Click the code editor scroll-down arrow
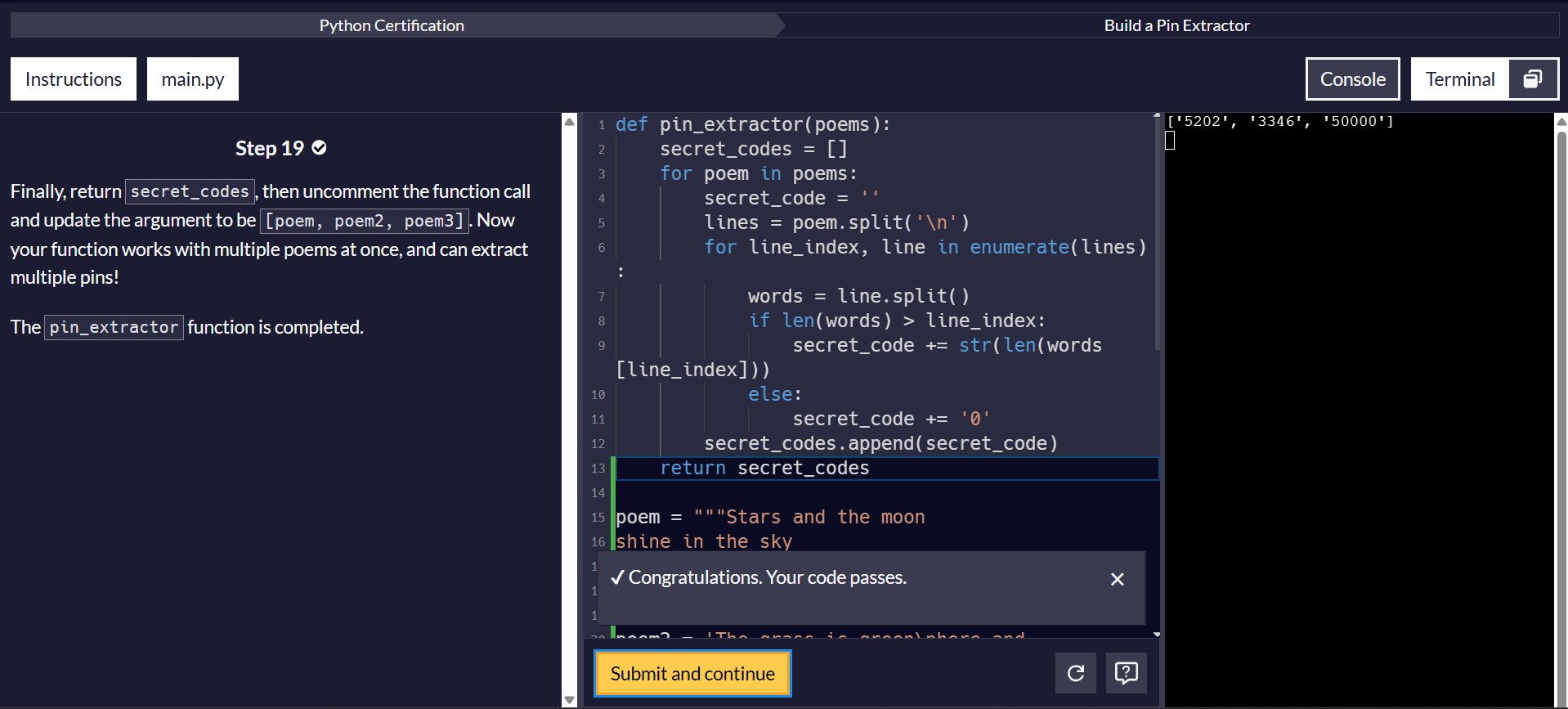 (x=1156, y=635)
